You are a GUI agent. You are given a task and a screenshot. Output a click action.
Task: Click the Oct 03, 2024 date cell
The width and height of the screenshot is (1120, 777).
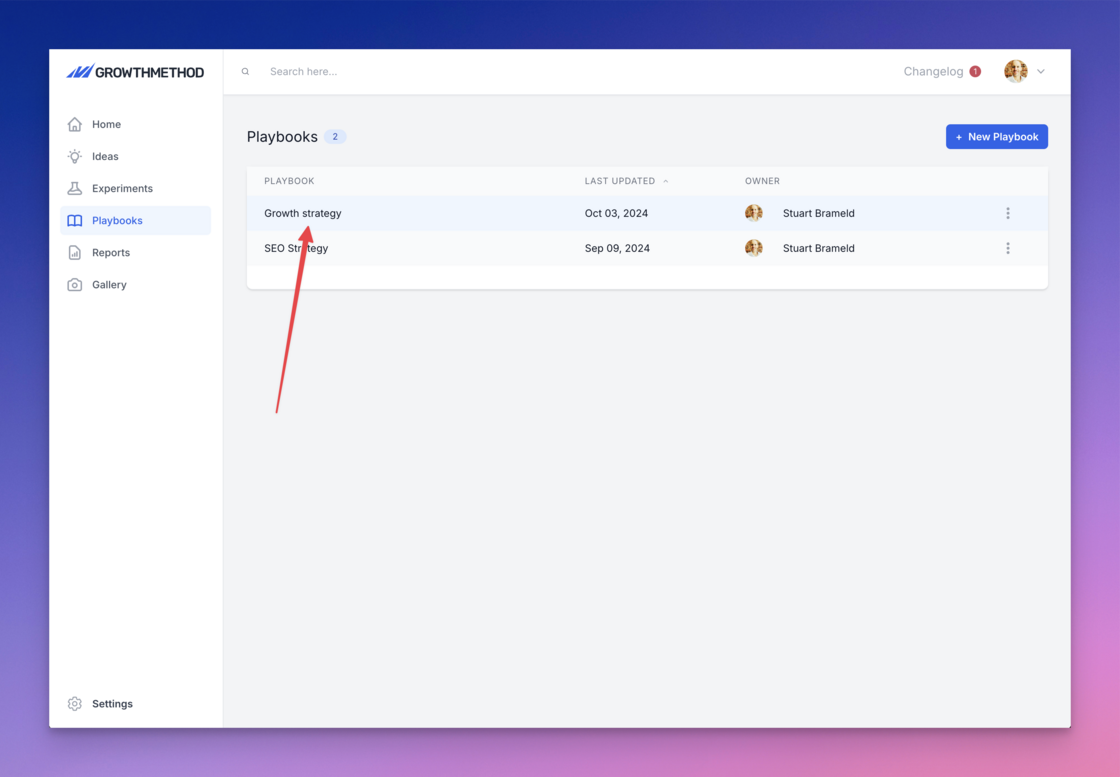tap(616, 214)
